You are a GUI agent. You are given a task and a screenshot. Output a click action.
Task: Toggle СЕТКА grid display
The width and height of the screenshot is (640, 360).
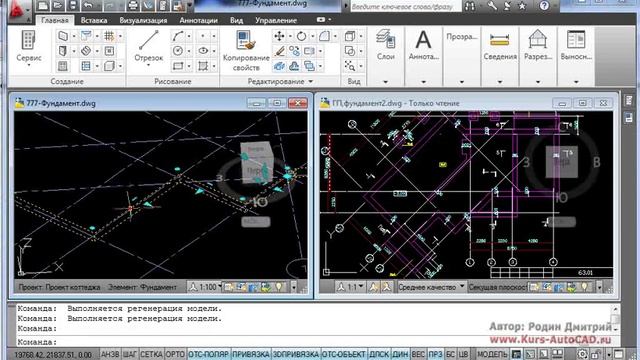pyautogui.click(x=151, y=354)
